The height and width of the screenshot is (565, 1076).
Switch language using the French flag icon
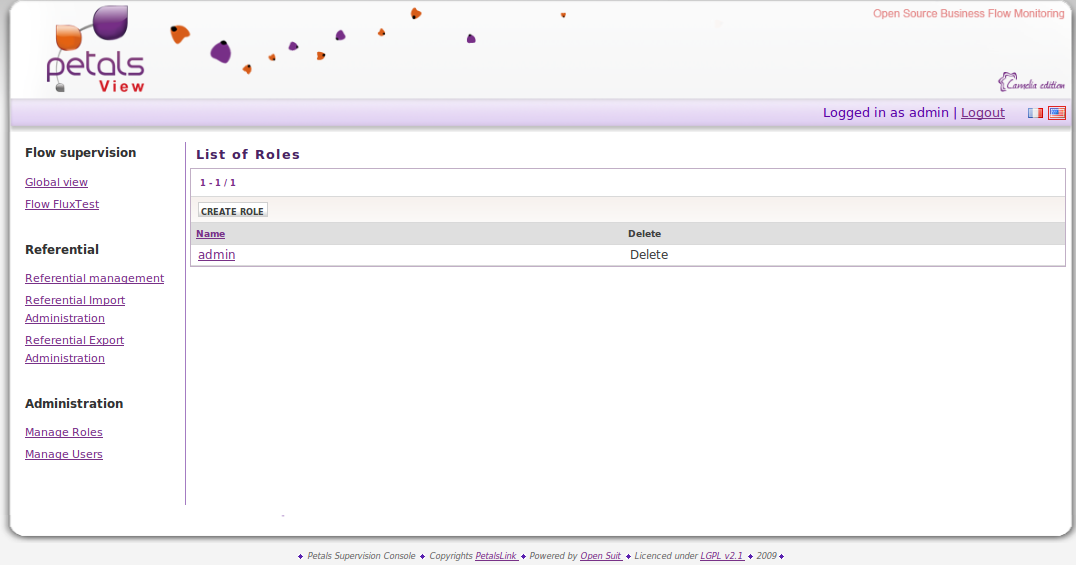click(x=1035, y=113)
